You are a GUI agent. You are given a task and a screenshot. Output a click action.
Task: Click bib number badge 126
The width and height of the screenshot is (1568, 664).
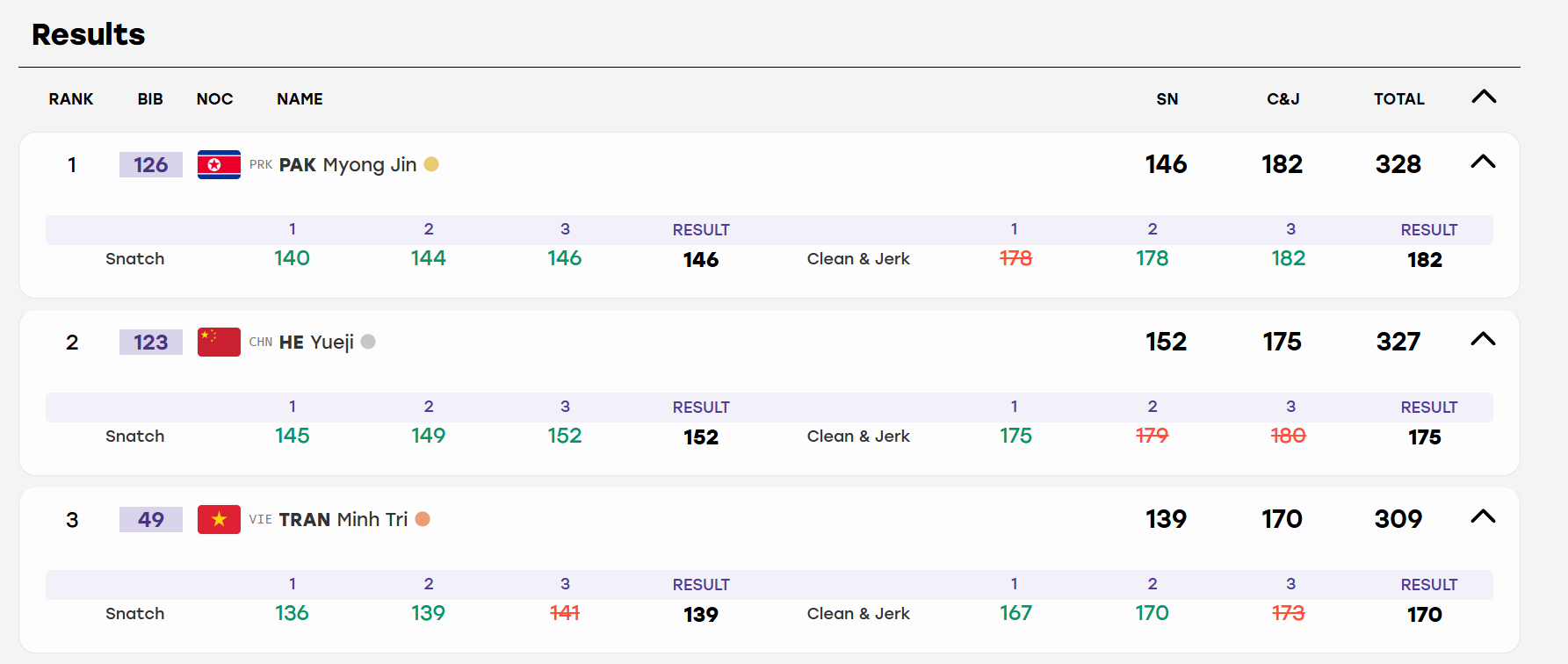[x=151, y=164]
